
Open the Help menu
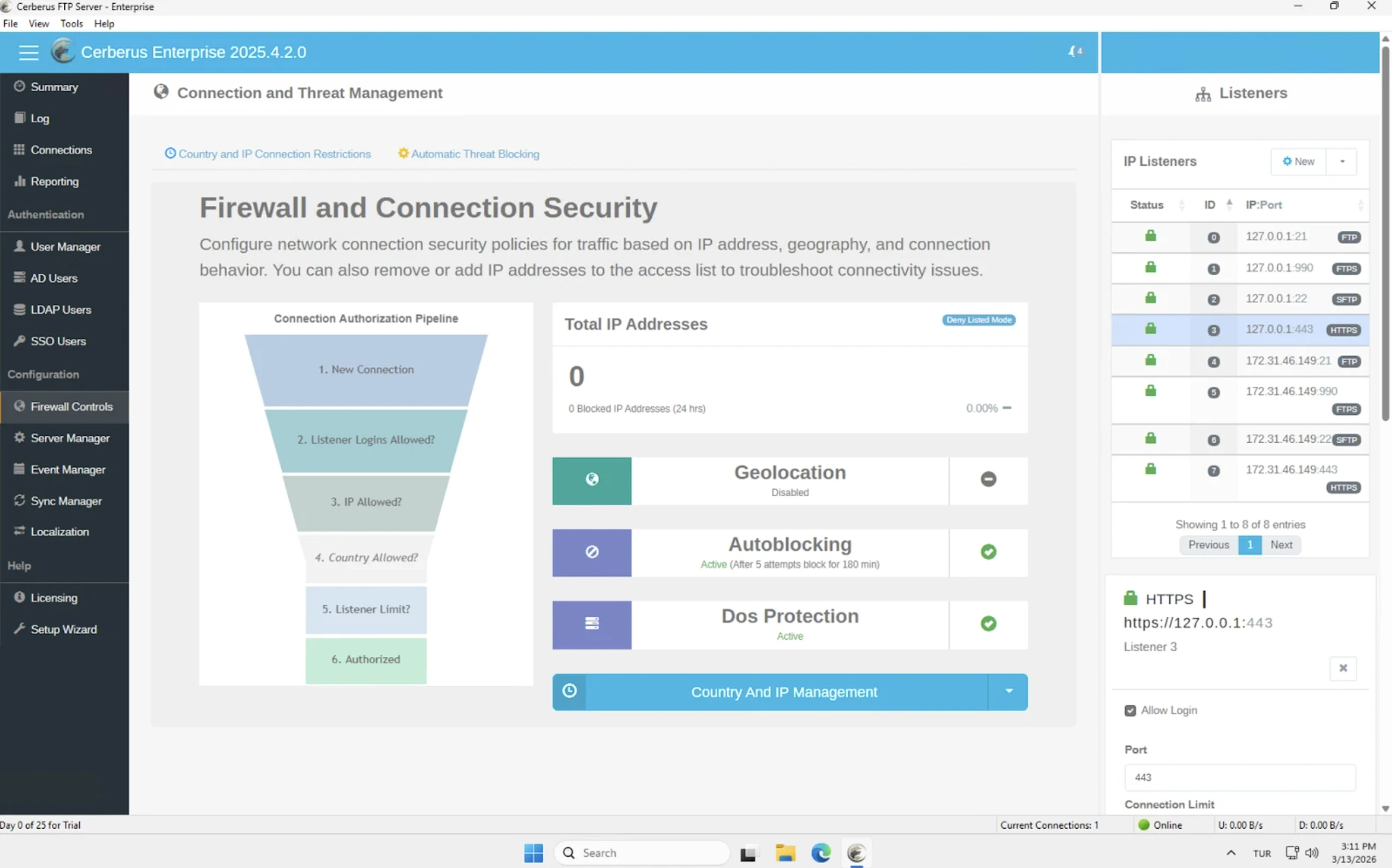click(x=104, y=23)
